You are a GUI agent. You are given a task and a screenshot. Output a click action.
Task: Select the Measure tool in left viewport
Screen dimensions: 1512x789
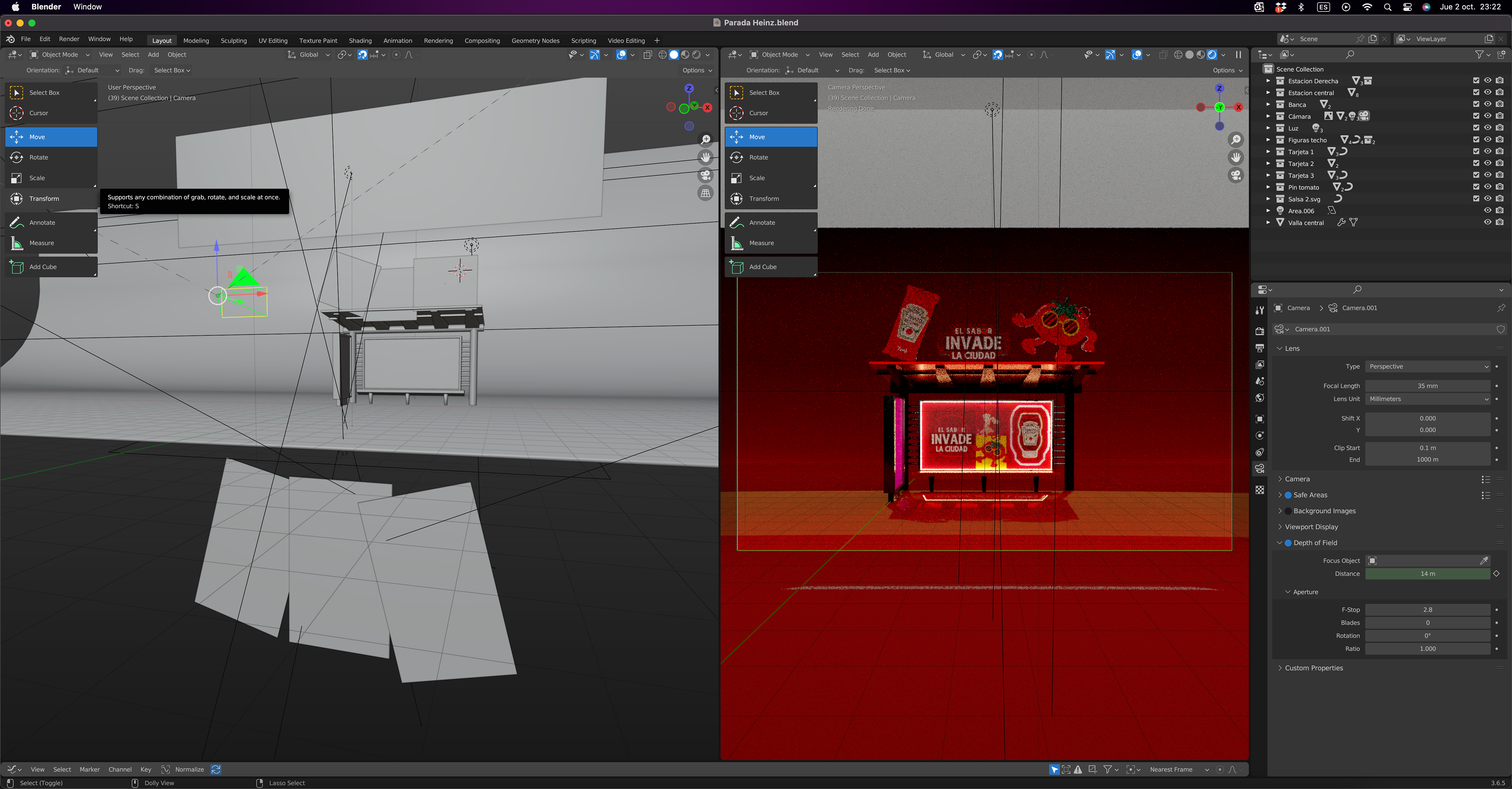[x=41, y=243]
